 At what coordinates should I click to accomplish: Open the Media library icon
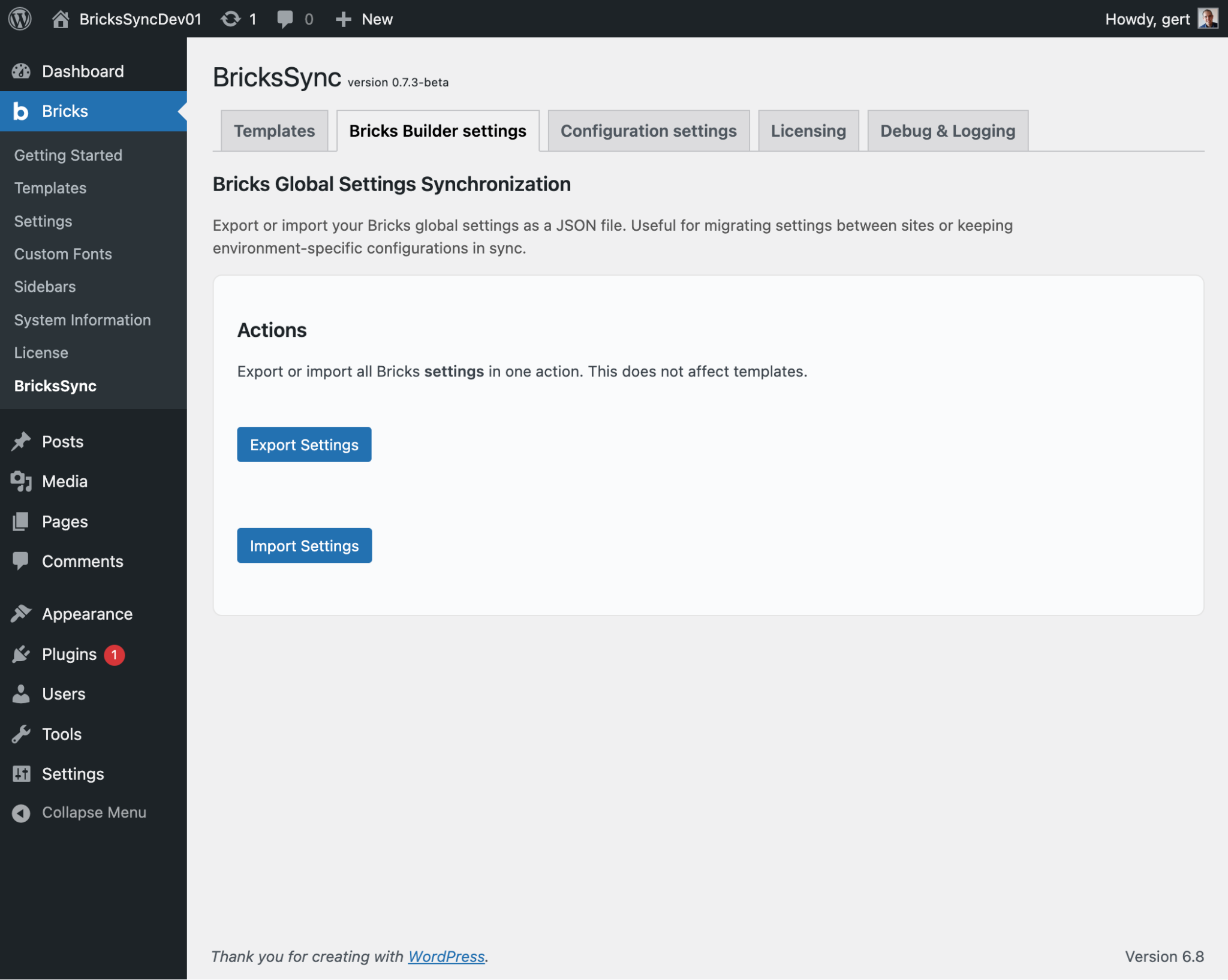pyautogui.click(x=22, y=481)
